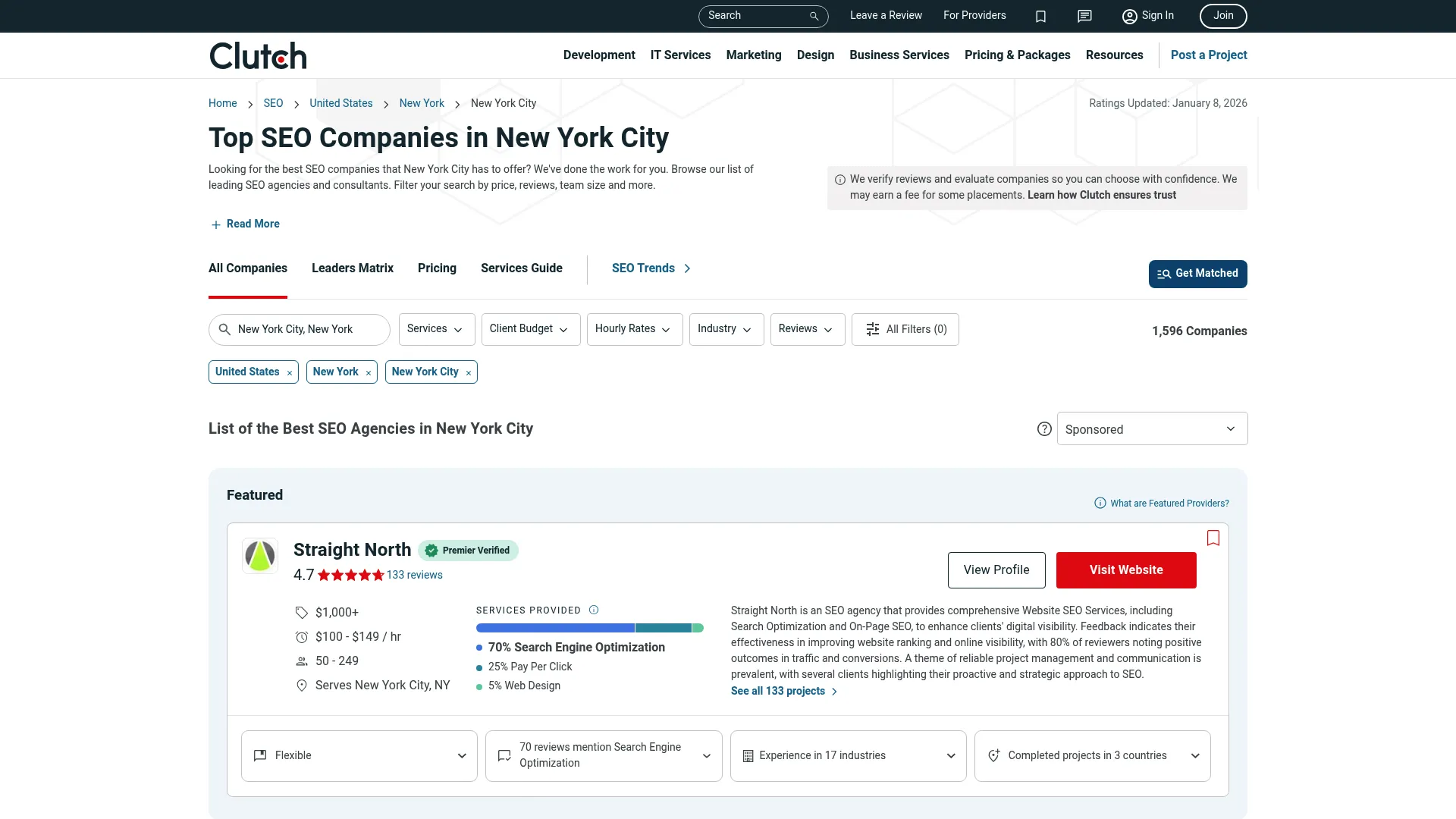Image resolution: width=1456 pixels, height=819 pixels.
Task: Open the Marketing menu in the navigation
Action: pos(753,55)
